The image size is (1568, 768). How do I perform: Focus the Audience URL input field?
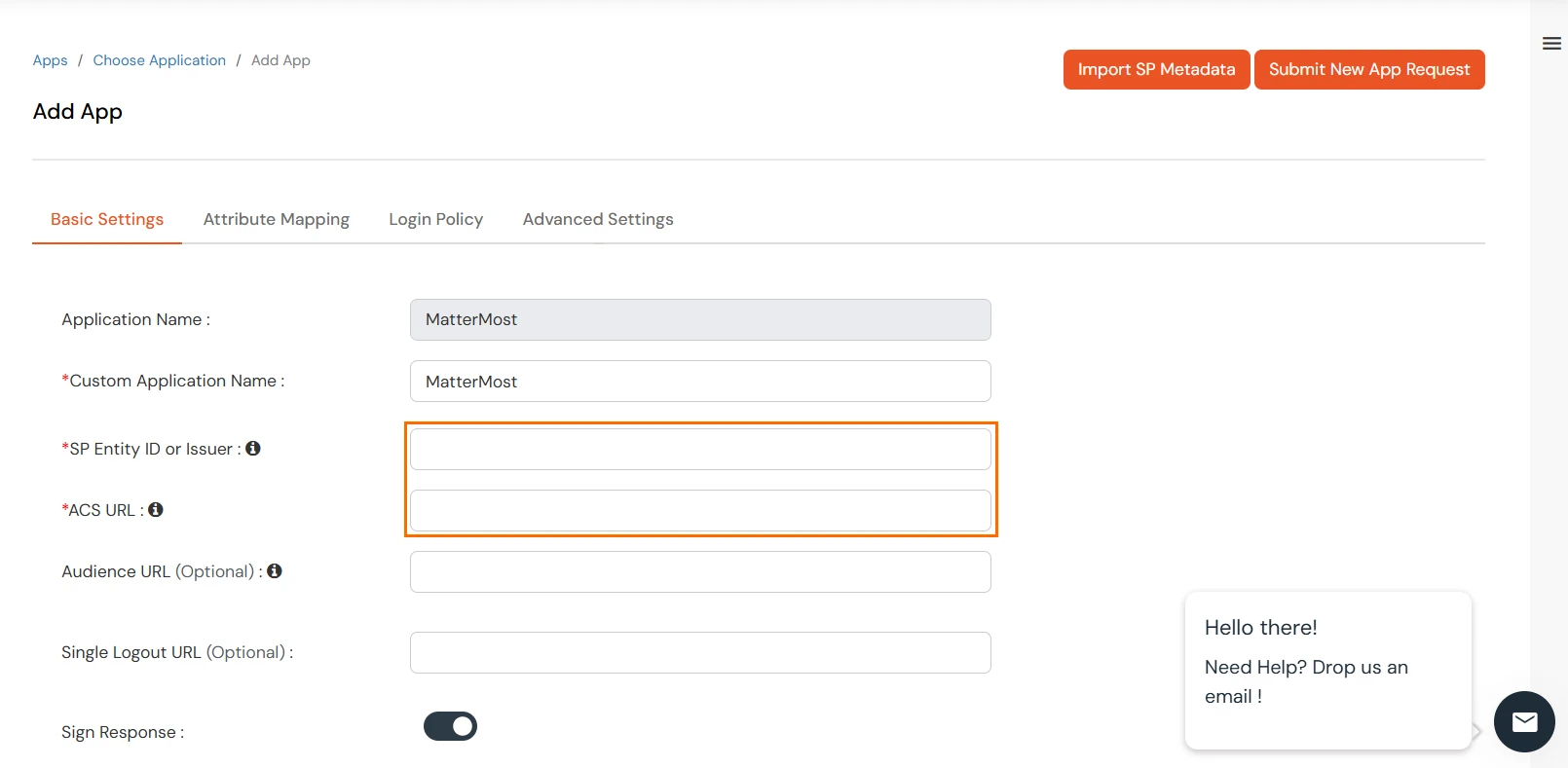pyautogui.click(x=700, y=571)
